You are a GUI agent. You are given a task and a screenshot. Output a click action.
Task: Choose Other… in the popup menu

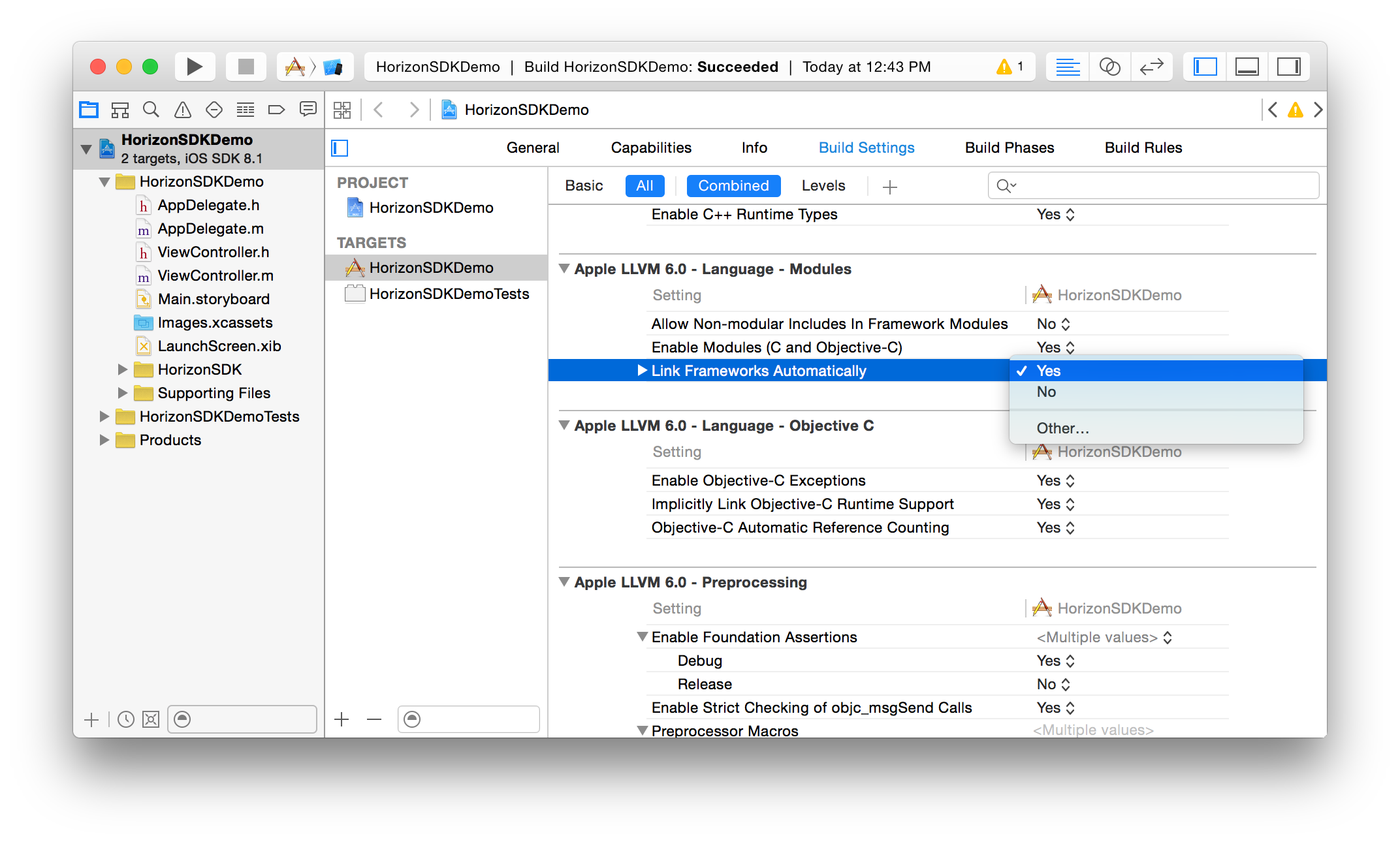click(x=1156, y=428)
